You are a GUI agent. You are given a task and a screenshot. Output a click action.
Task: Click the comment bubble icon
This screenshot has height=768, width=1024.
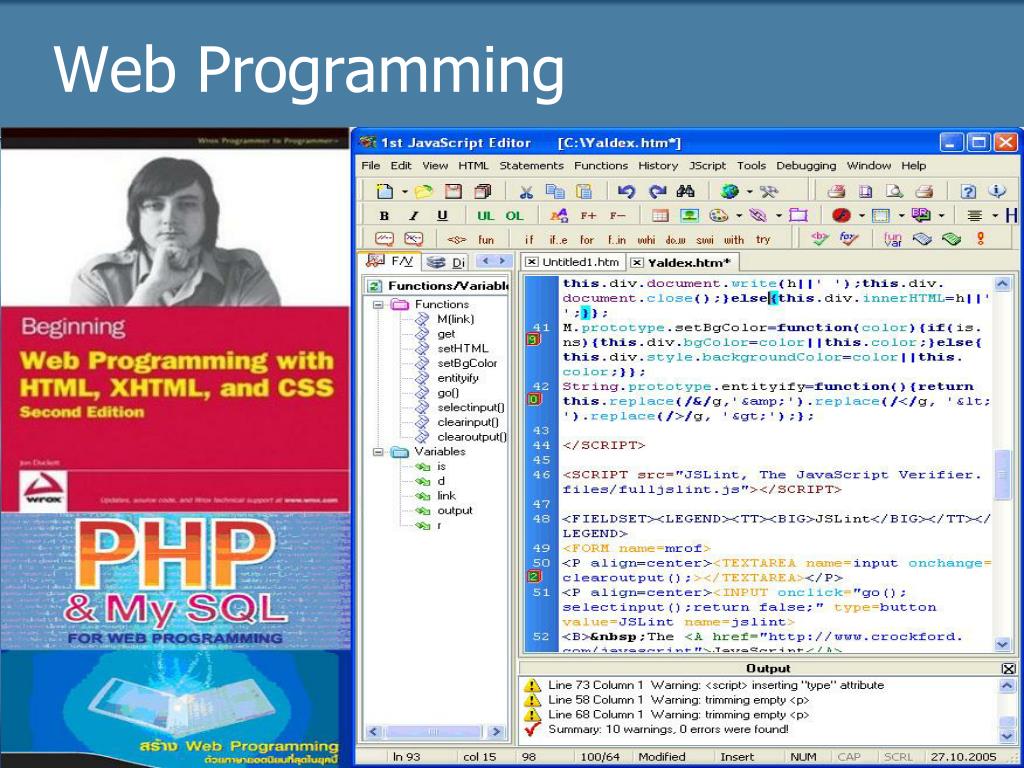(x=385, y=240)
